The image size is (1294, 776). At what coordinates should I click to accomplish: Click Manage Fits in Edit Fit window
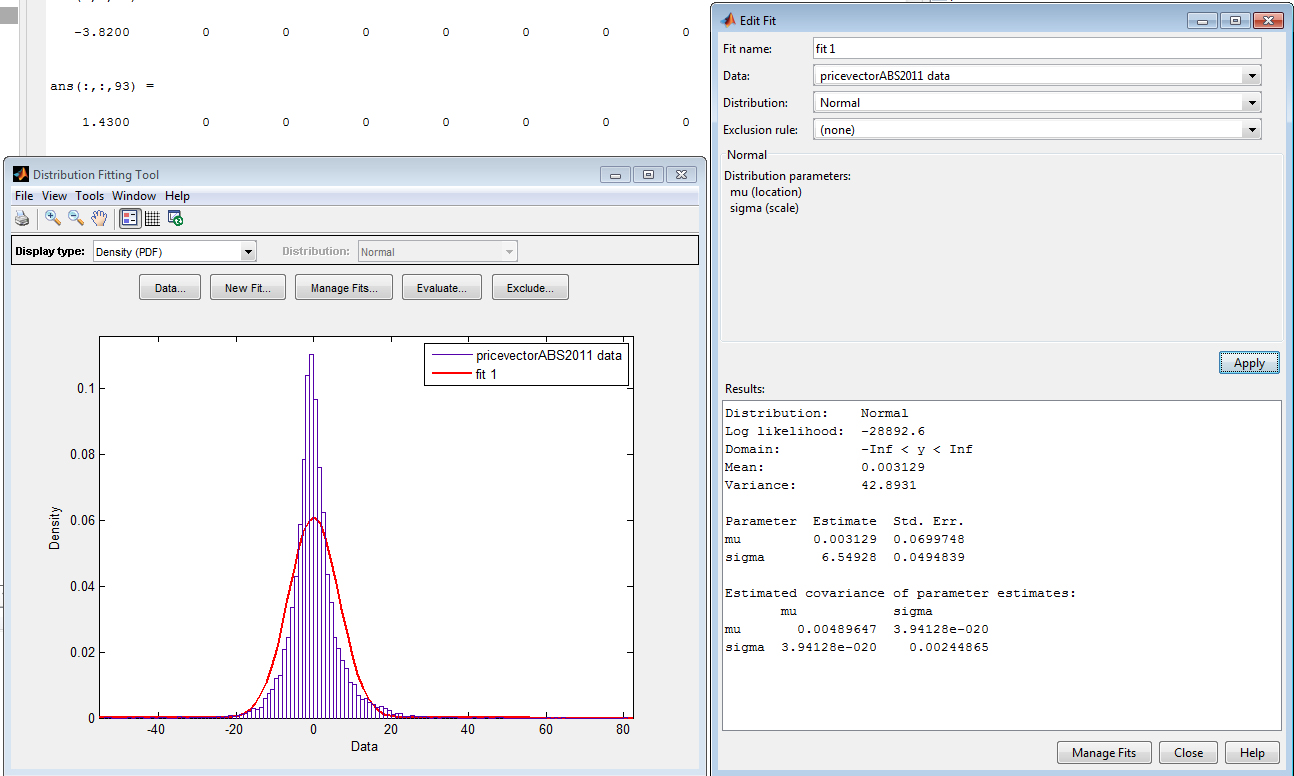pyautogui.click(x=1104, y=753)
